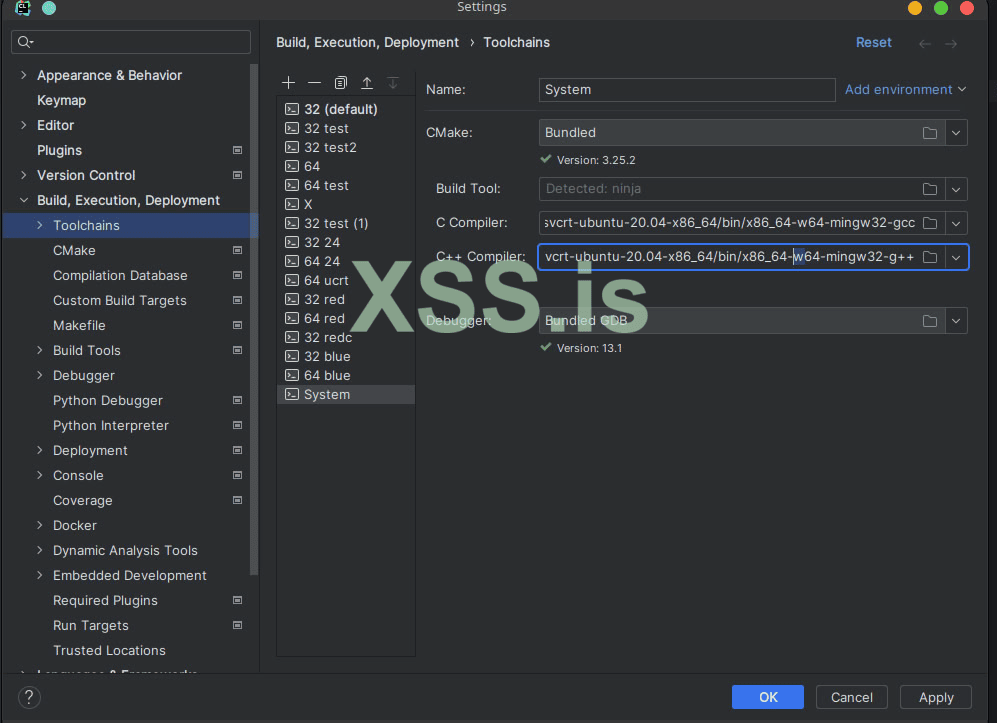Open the Debugger dropdown arrow
The height and width of the screenshot is (723, 997).
(956, 320)
